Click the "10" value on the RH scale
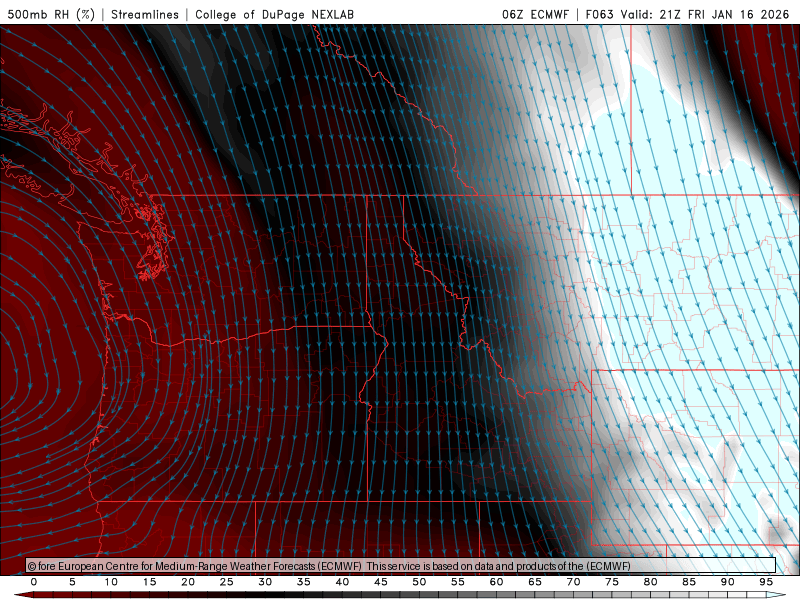800x600 pixels. pos(111,582)
